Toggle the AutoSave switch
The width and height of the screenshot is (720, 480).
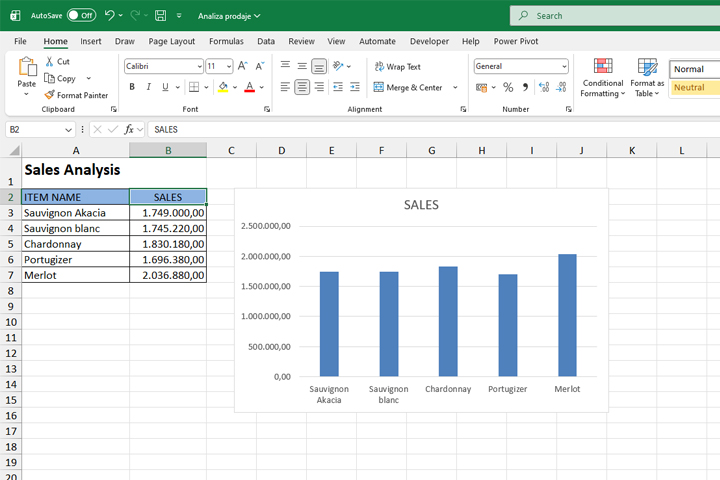81,16
